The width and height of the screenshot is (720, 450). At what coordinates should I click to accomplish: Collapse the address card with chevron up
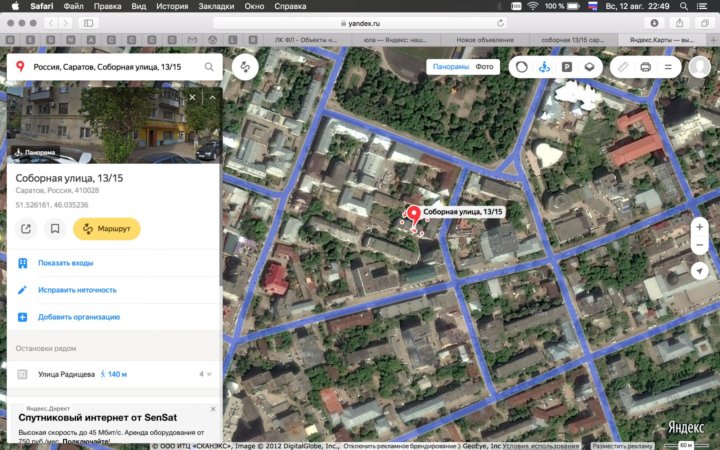212,97
